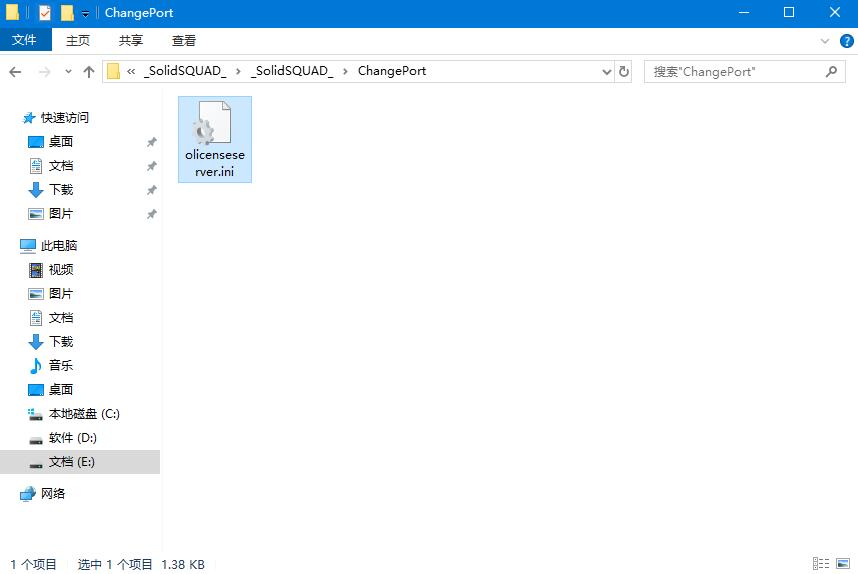Switch to large icons view layout

843,564
